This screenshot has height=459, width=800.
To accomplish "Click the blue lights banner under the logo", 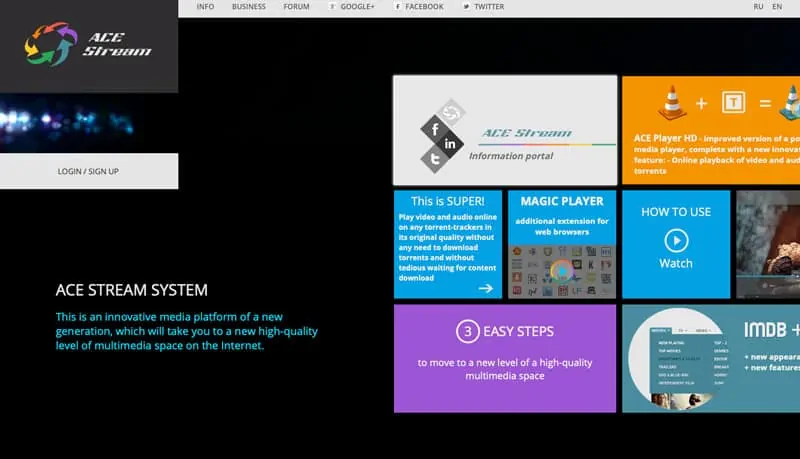I will [89, 123].
